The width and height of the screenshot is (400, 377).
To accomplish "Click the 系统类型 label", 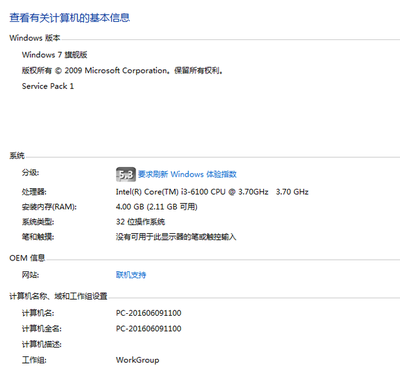I will 38,222.
